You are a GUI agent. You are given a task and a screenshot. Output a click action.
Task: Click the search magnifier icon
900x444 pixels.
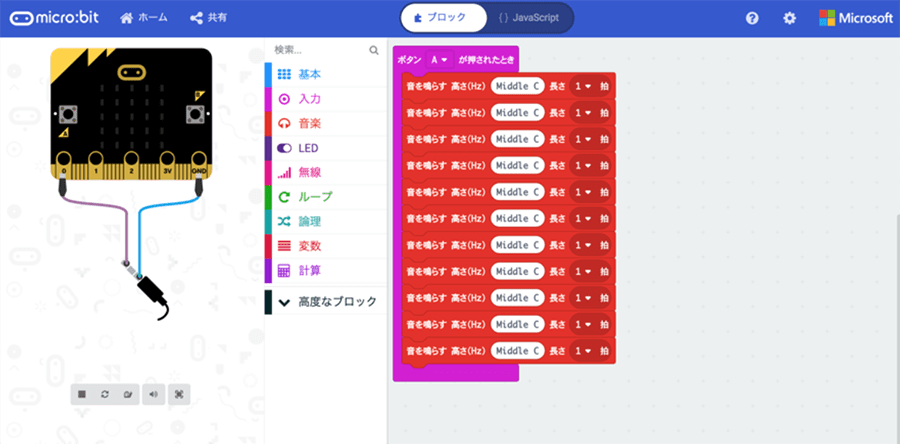tap(374, 50)
